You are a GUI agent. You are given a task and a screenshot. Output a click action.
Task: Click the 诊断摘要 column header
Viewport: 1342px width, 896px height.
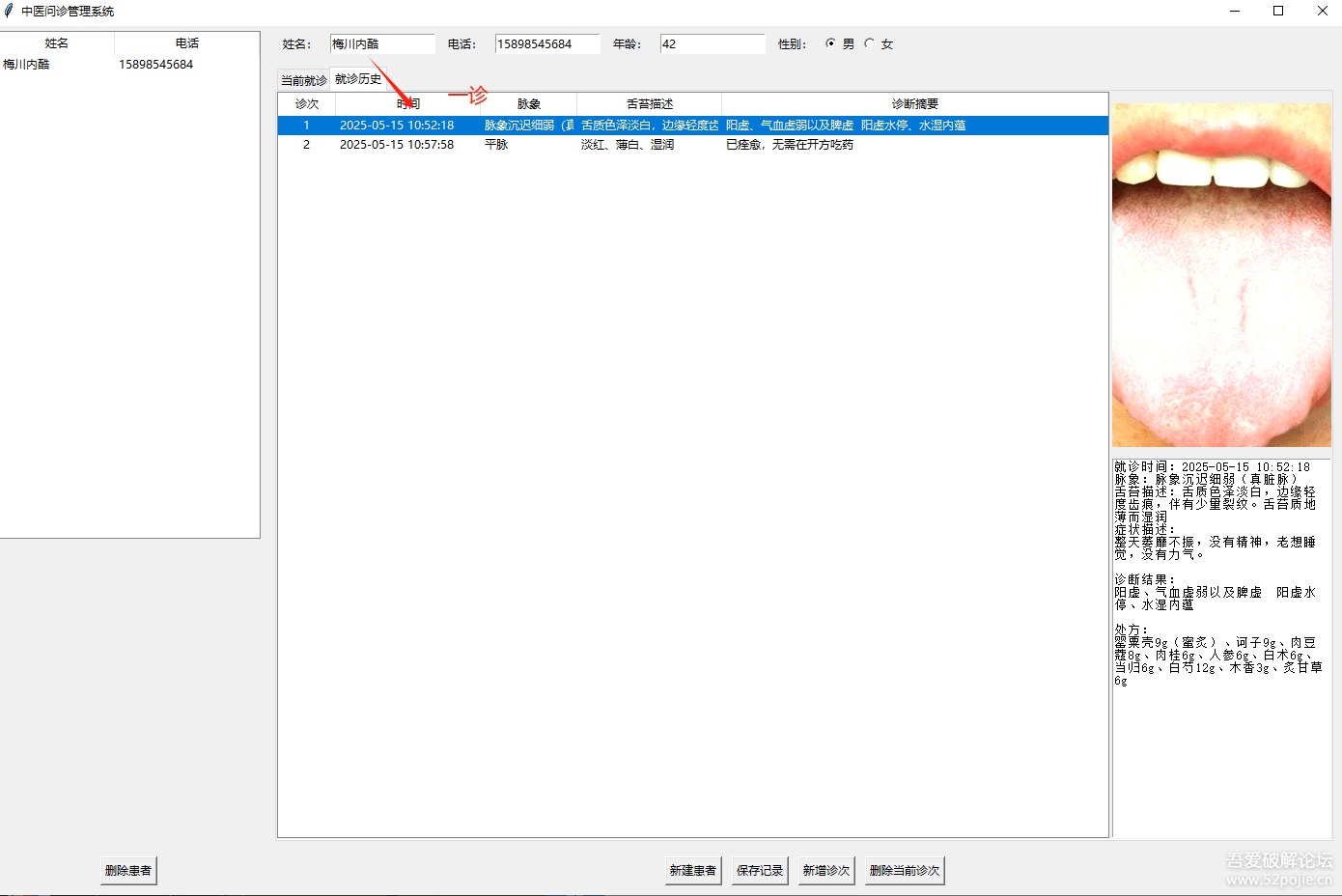[x=915, y=104]
